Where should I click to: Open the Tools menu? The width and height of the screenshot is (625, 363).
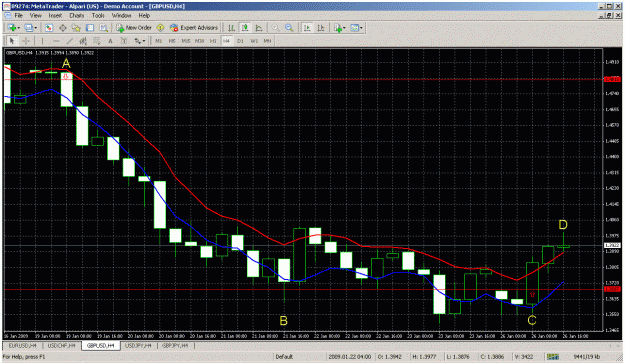[98, 16]
